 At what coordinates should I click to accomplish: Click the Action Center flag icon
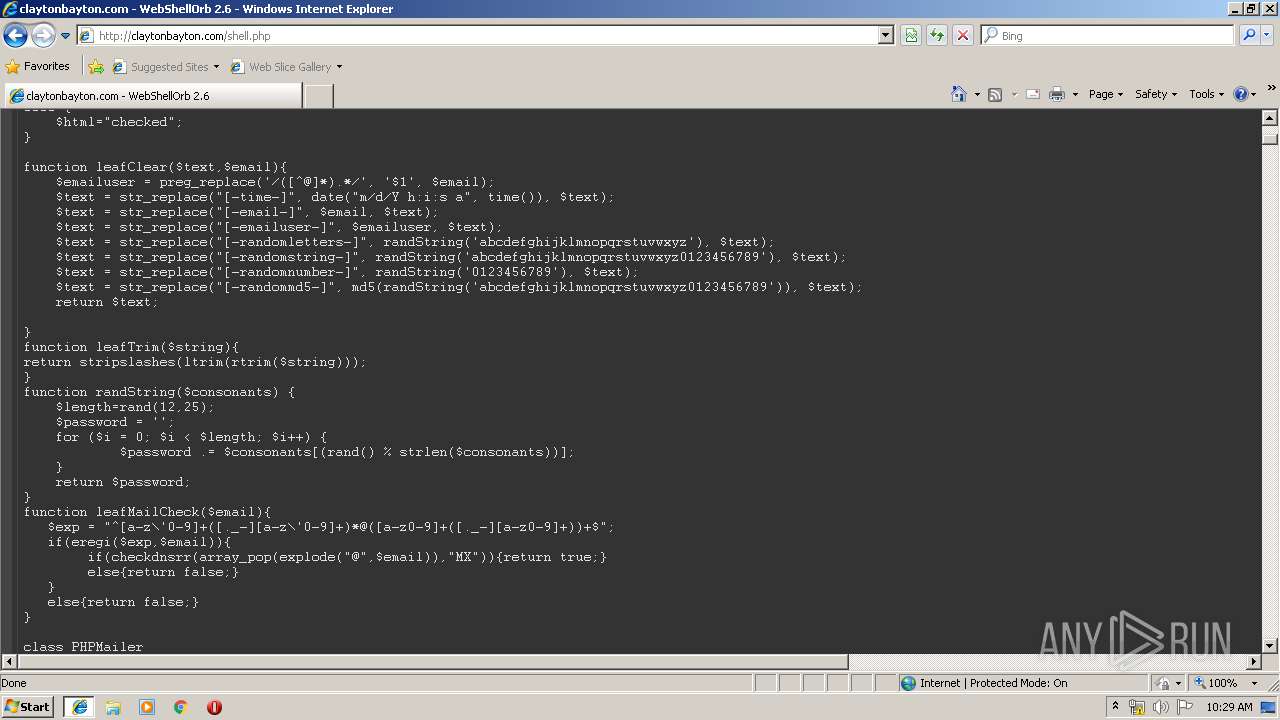pyautogui.click(x=1183, y=707)
